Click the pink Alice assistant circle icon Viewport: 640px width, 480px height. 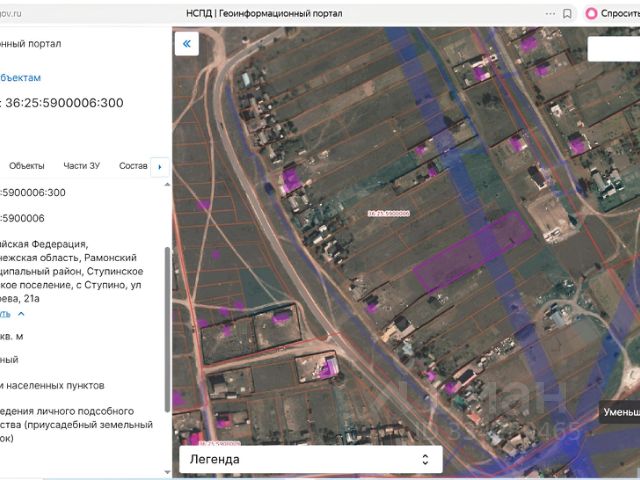click(x=591, y=13)
